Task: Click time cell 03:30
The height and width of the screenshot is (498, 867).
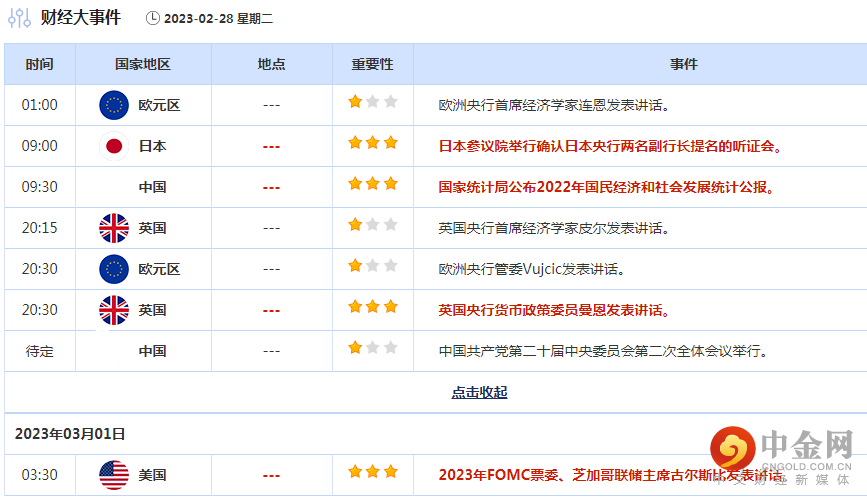Action: [39, 475]
